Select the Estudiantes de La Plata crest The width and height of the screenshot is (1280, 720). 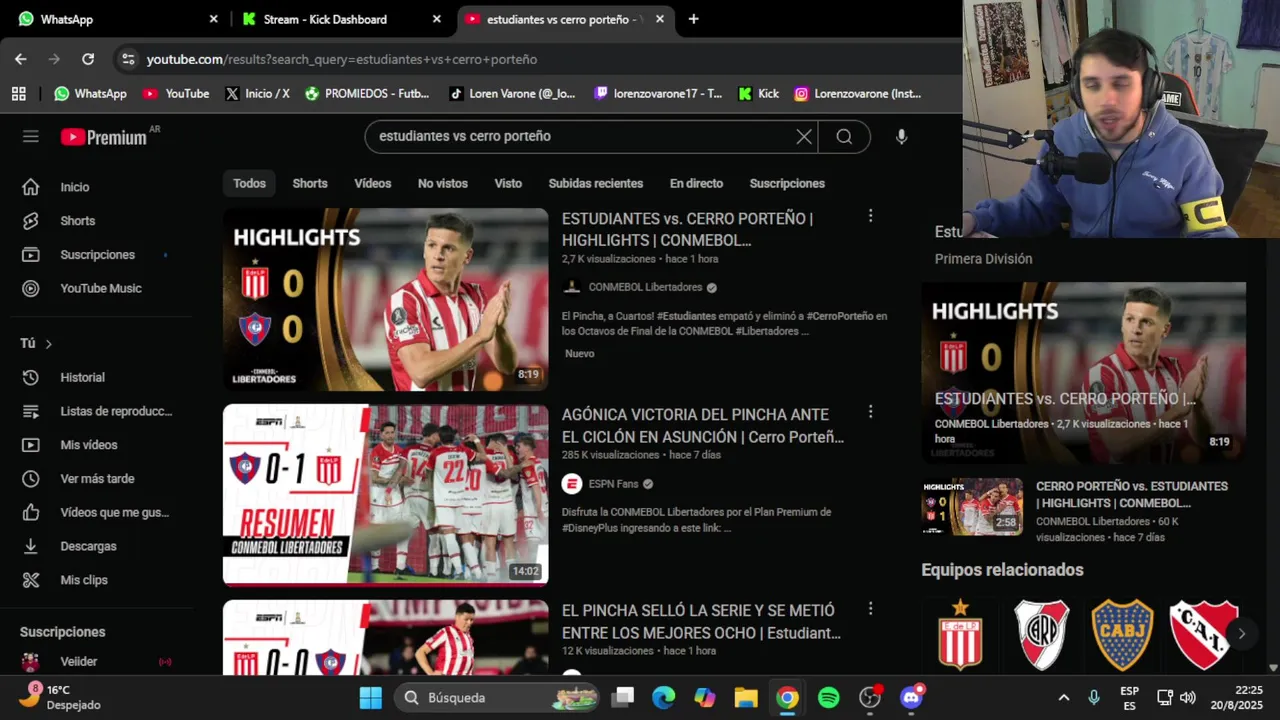coord(960,634)
